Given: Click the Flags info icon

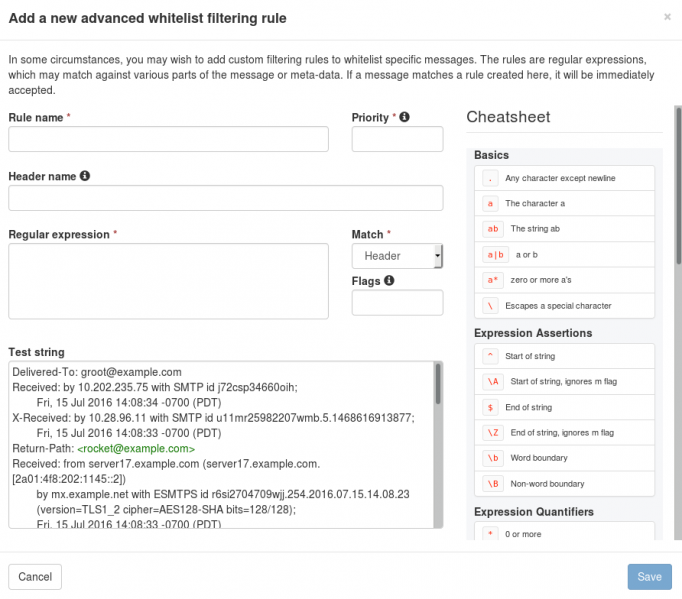Looking at the screenshot, I should click(389, 281).
